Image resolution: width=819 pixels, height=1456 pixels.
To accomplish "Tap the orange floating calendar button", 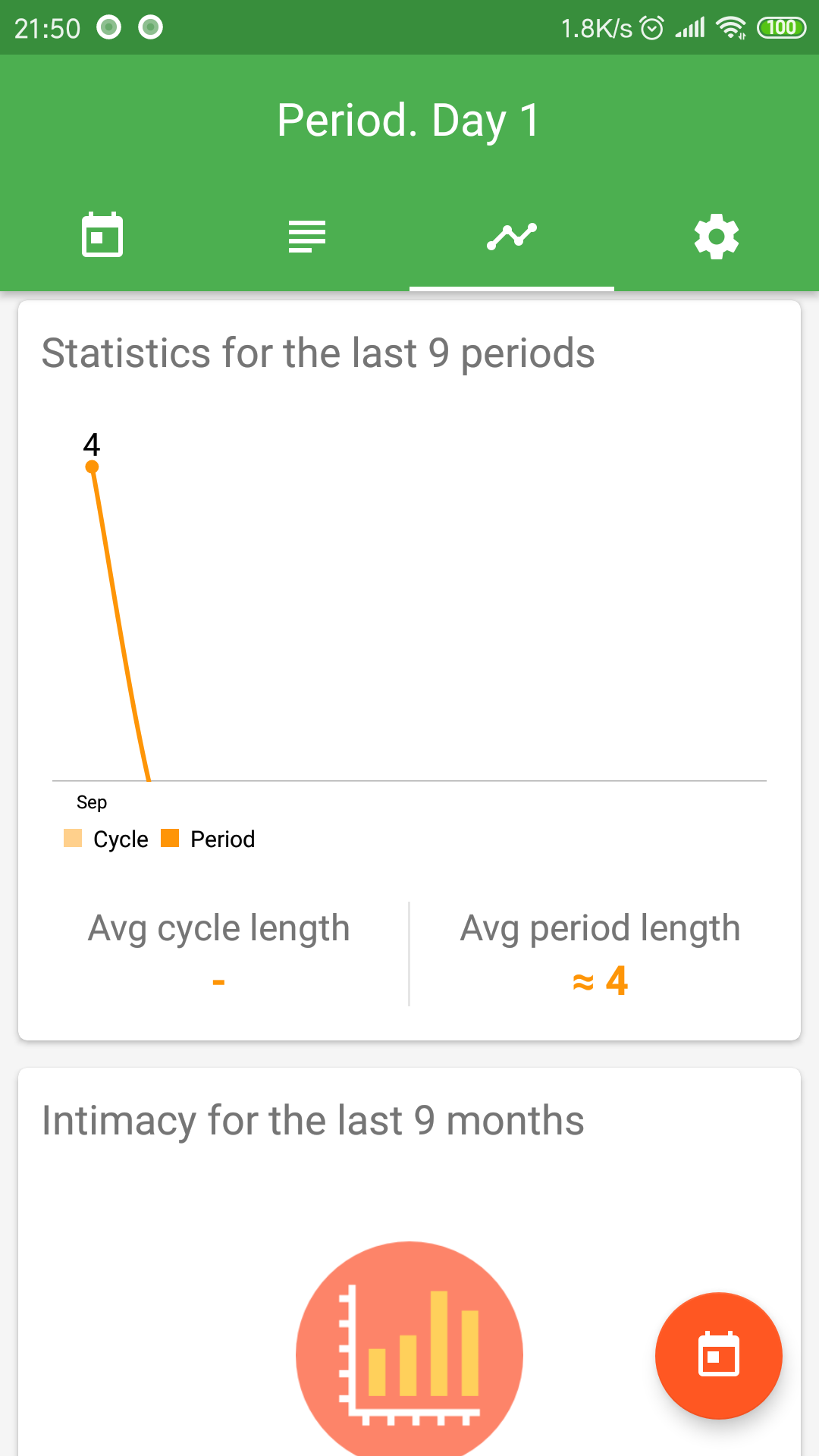I will 718,1355.
